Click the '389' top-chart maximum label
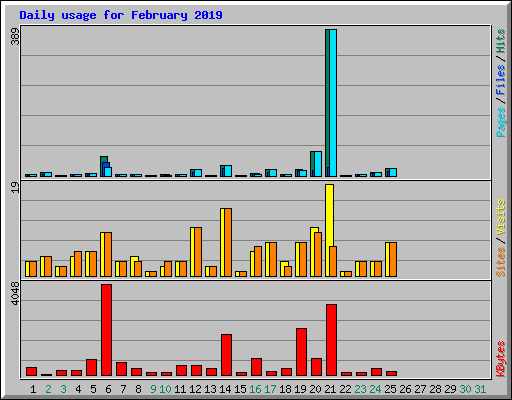This screenshot has height=400, width=512. pos(15,37)
